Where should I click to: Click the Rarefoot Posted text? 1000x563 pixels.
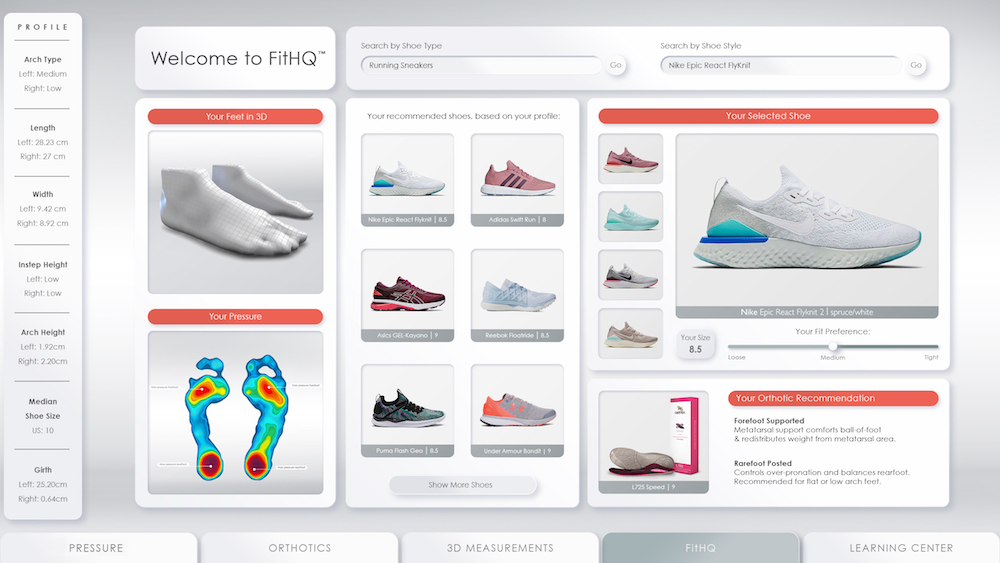pos(763,464)
